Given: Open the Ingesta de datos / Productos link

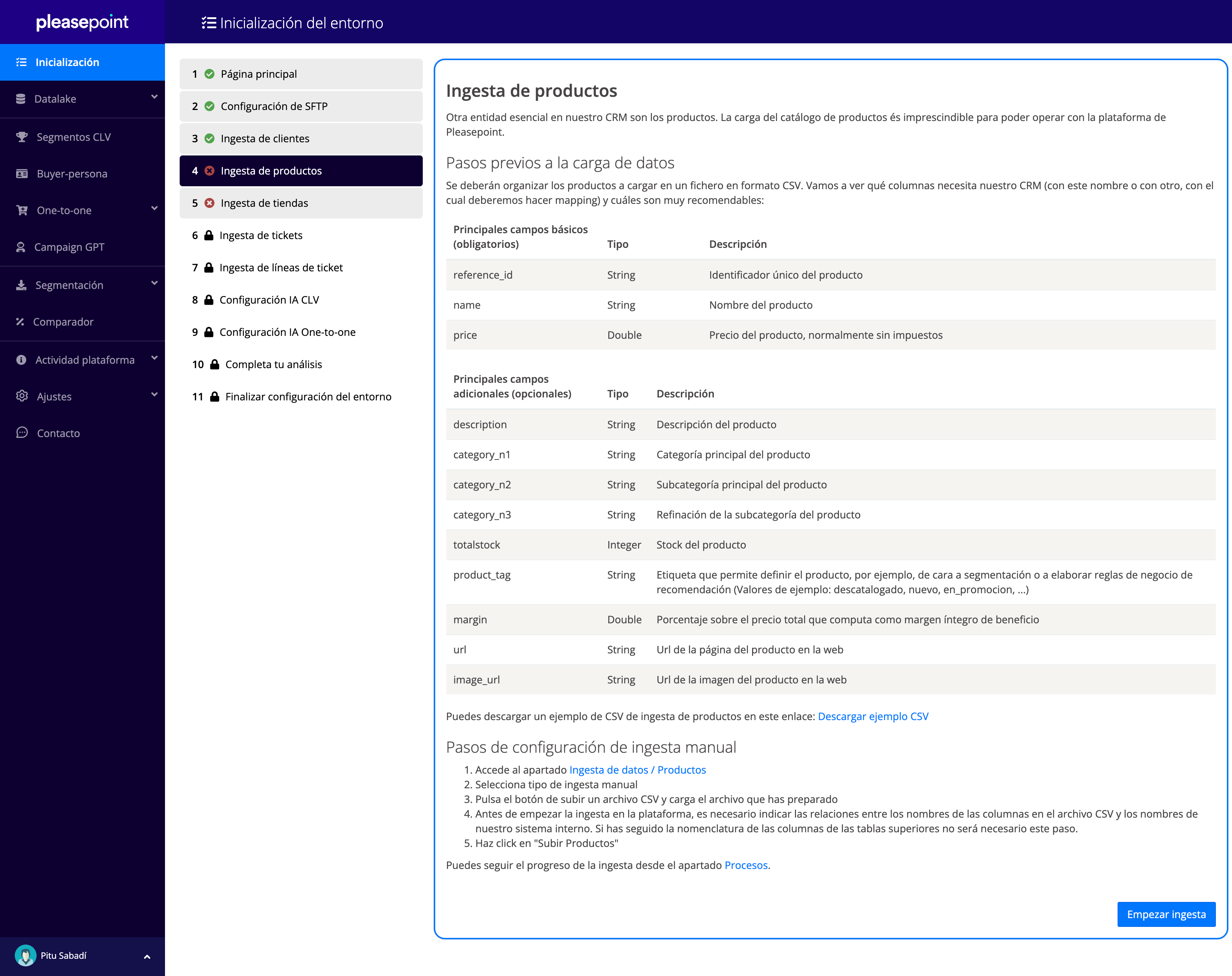Looking at the screenshot, I should pyautogui.click(x=637, y=770).
